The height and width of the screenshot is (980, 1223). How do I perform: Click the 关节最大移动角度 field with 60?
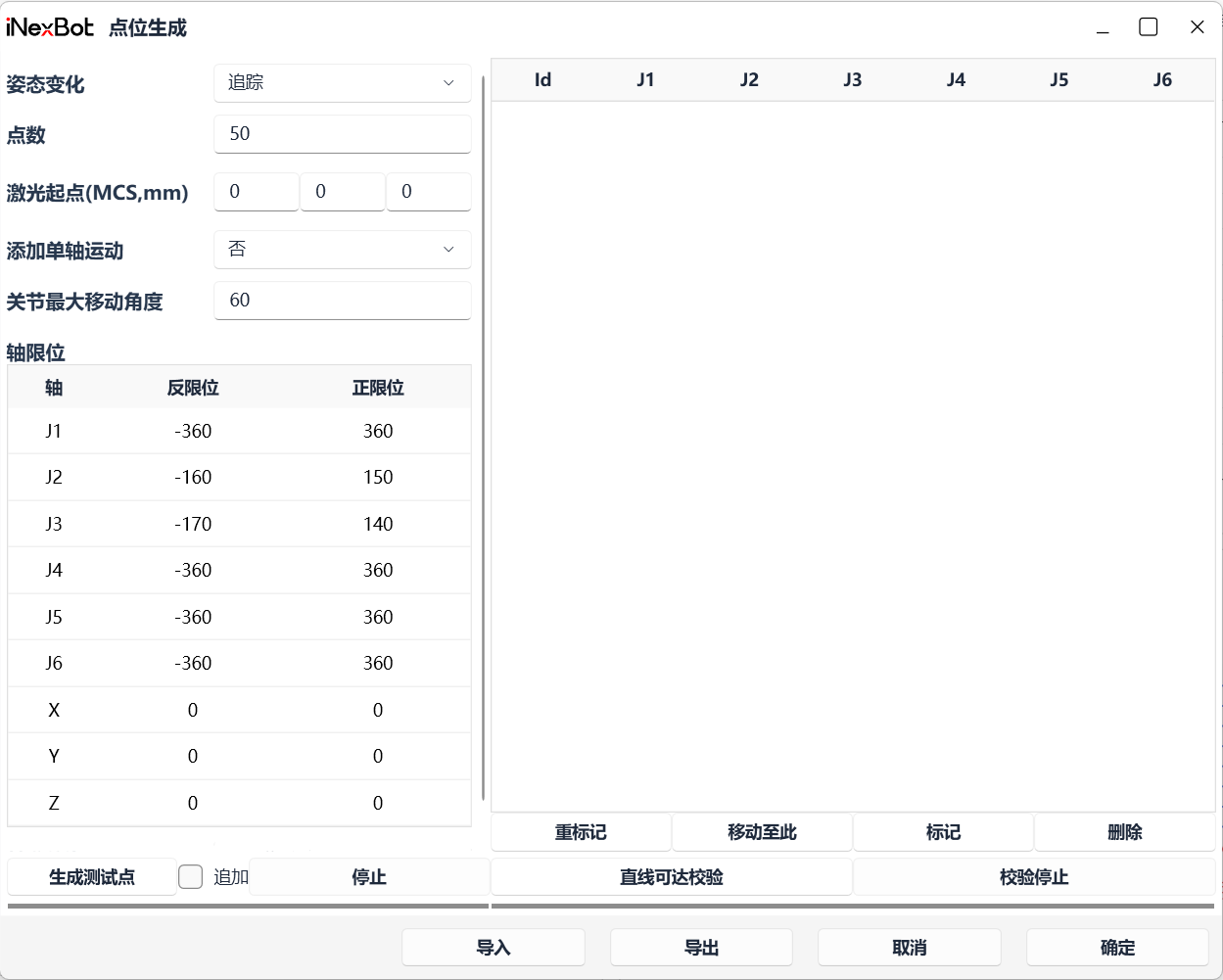click(342, 301)
